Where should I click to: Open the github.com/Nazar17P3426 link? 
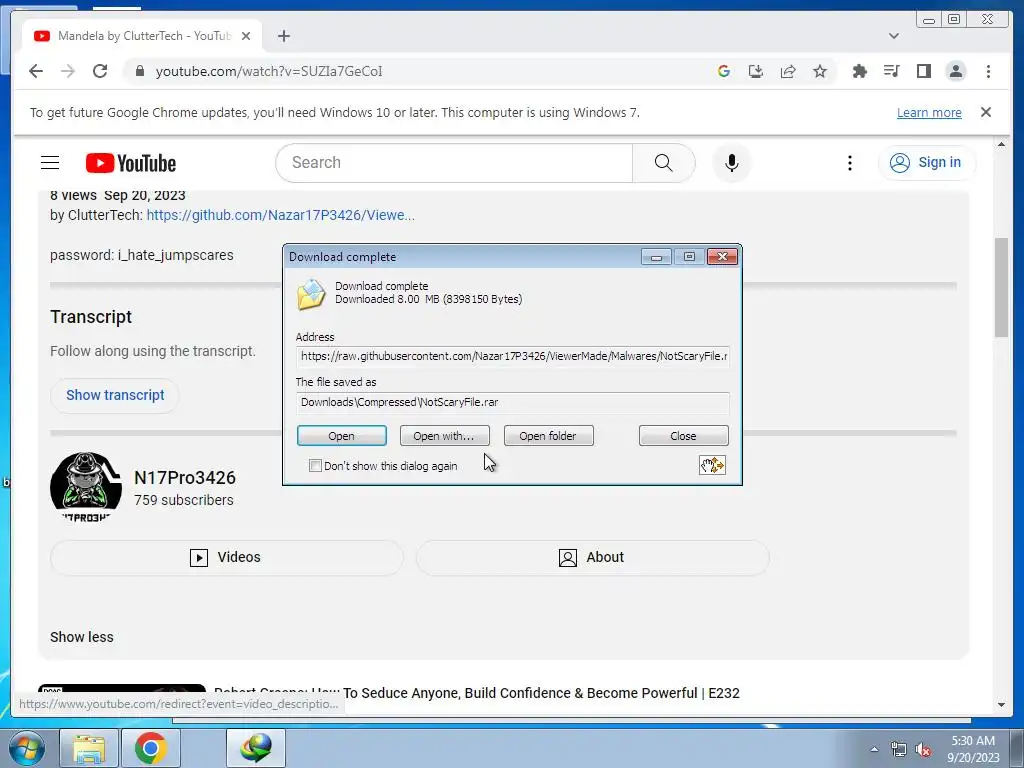(280, 215)
